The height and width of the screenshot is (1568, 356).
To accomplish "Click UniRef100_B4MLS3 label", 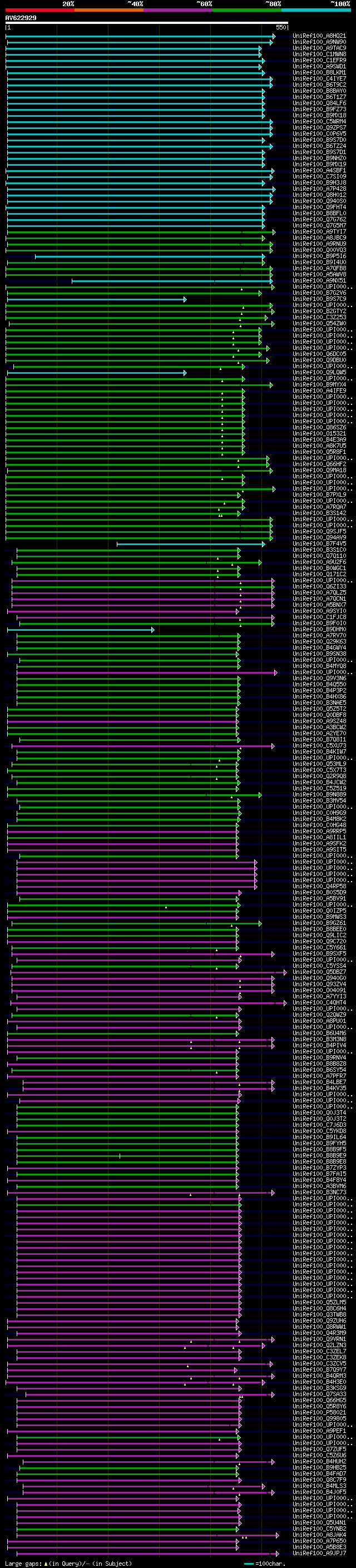I will pyautogui.click(x=319, y=1487).
